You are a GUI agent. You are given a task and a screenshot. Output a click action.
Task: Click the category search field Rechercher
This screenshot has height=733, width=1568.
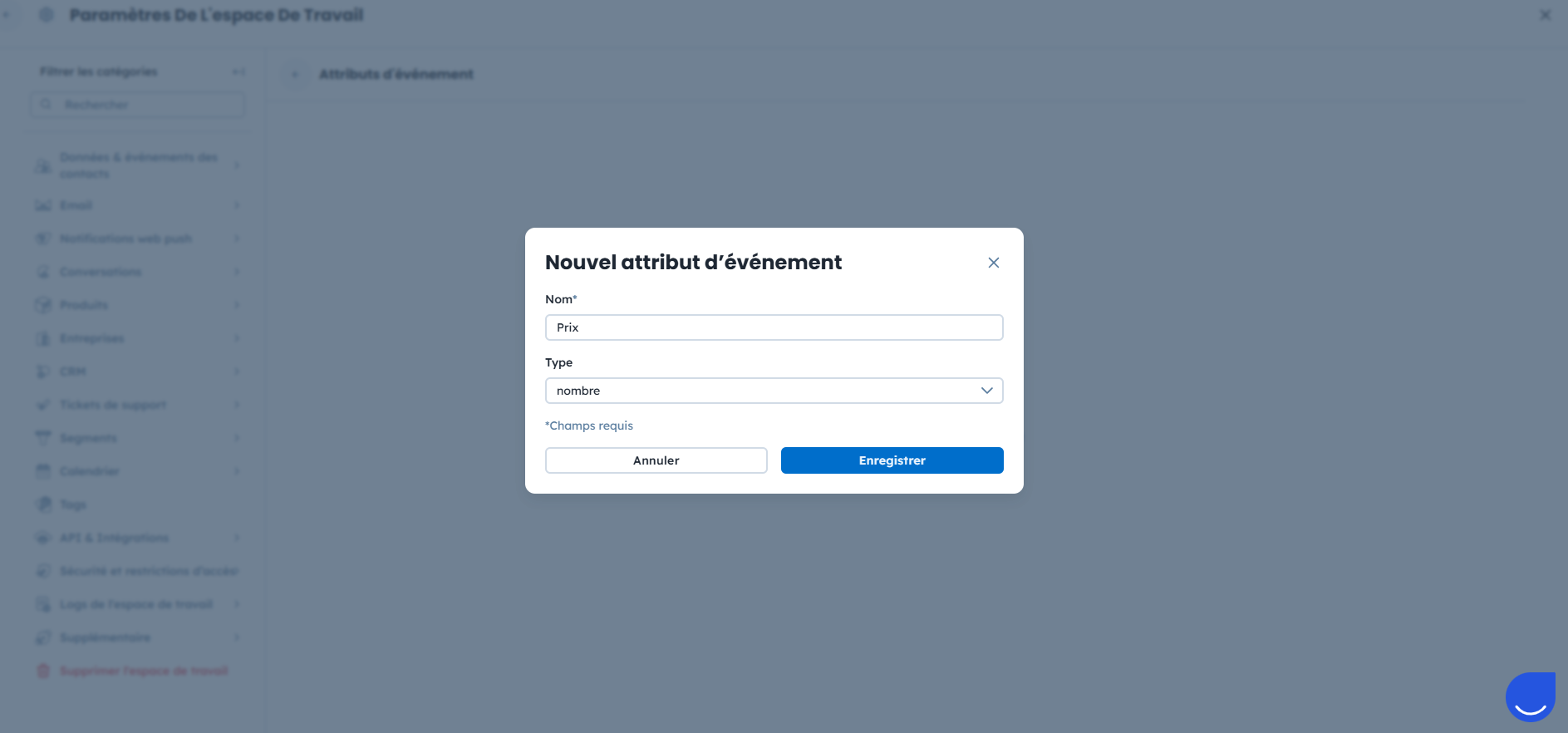tap(138, 105)
